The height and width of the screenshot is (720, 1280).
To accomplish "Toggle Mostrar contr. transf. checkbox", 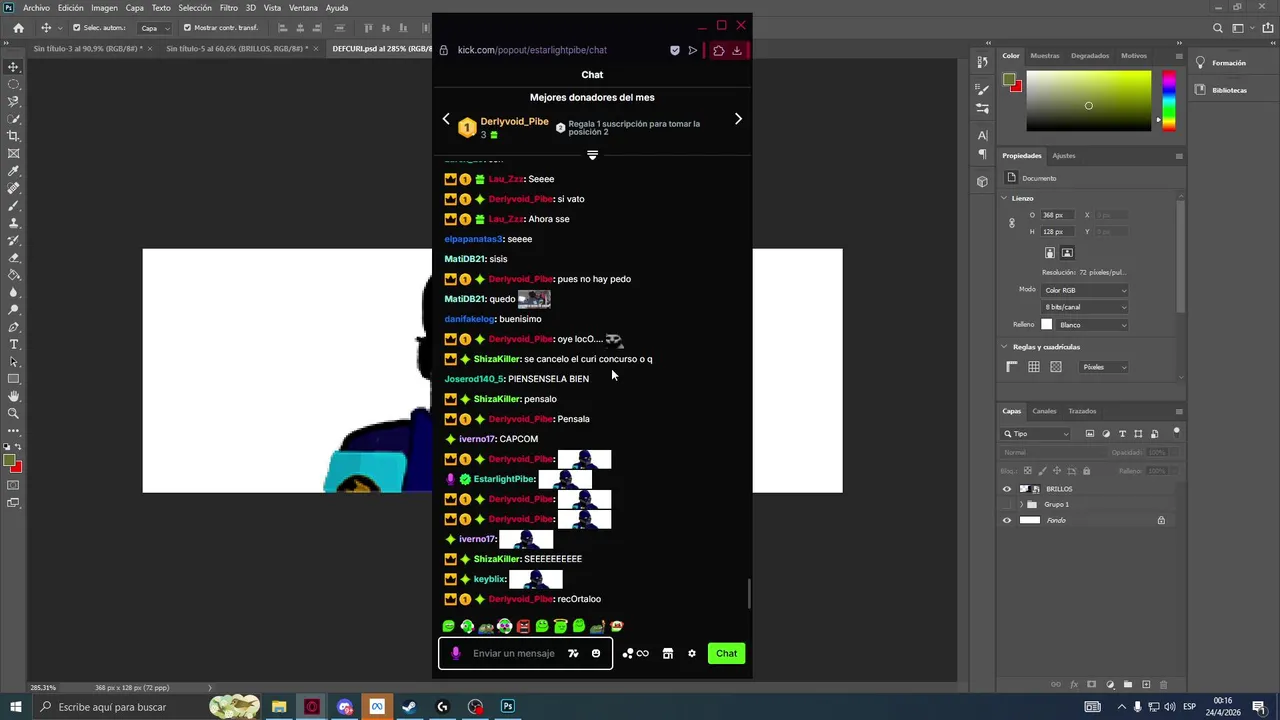I will pos(187,28).
